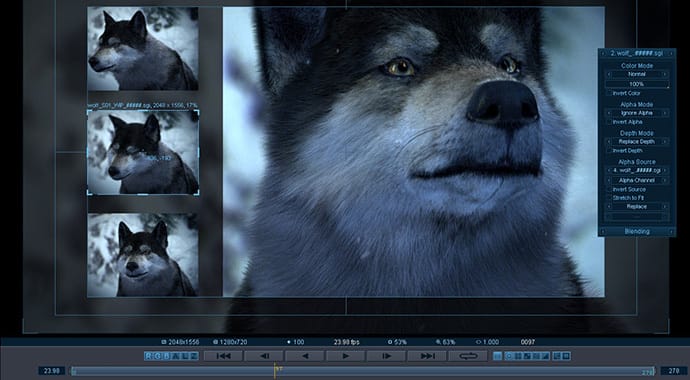Open the Ignore Alpha mode selector
Viewport: 690px width, 380px height.
[x=637, y=113]
